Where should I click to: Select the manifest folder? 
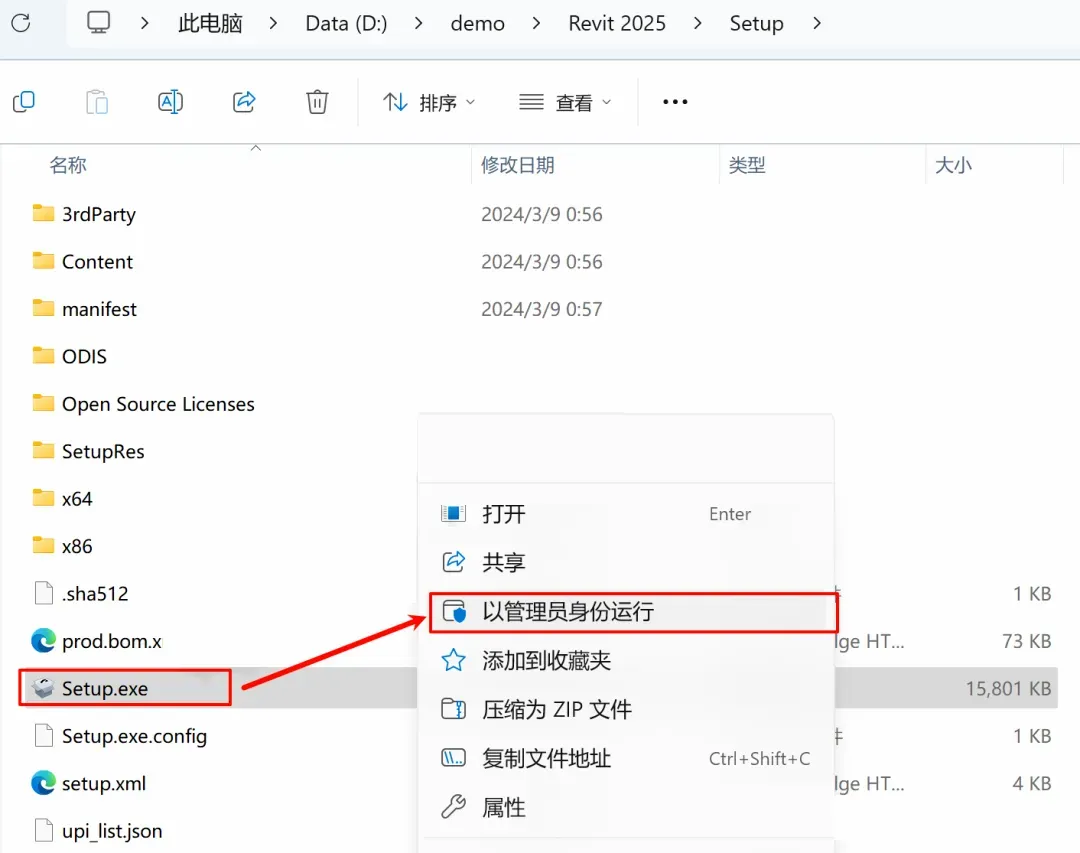click(99, 309)
